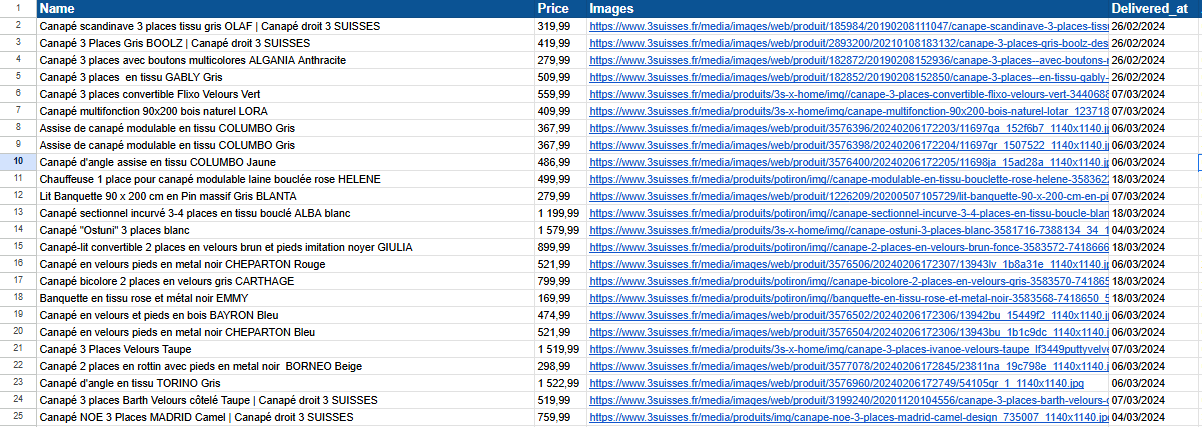Click the Barth Velours côtelé Taupe cell
Viewport: 1202px width, 427px height.
click(285, 400)
